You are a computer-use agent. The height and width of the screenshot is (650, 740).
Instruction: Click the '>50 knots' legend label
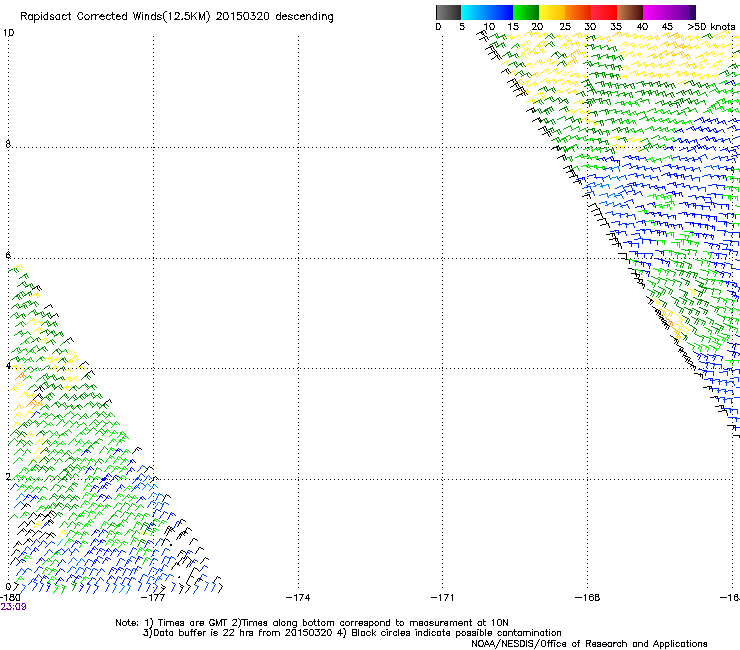(x=711, y=27)
